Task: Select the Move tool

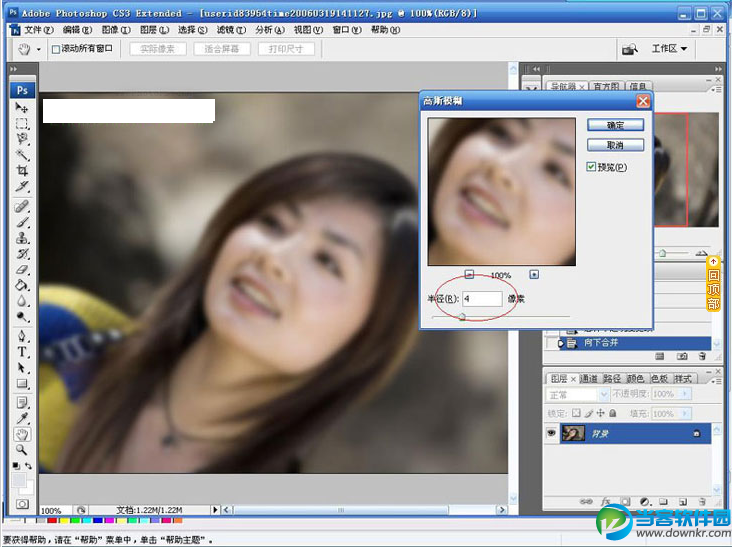Action: click(22, 107)
